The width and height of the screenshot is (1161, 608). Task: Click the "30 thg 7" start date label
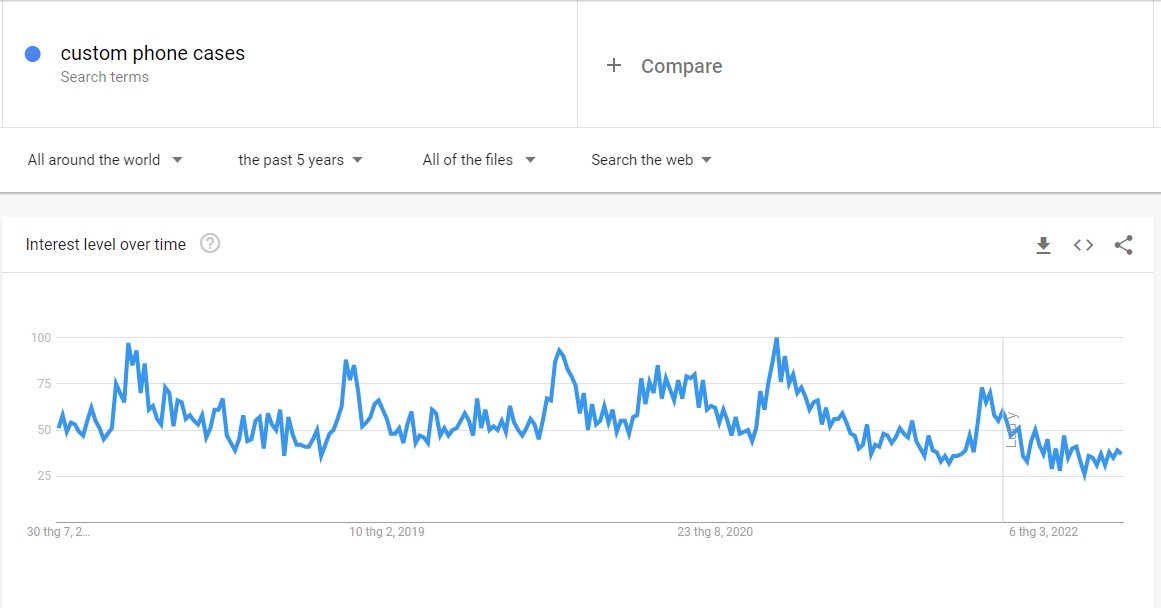(x=58, y=532)
